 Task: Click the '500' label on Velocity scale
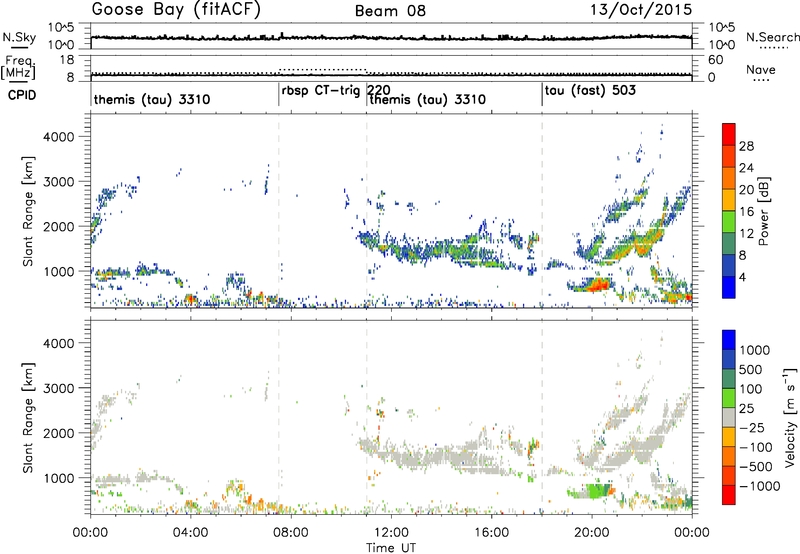749,369
